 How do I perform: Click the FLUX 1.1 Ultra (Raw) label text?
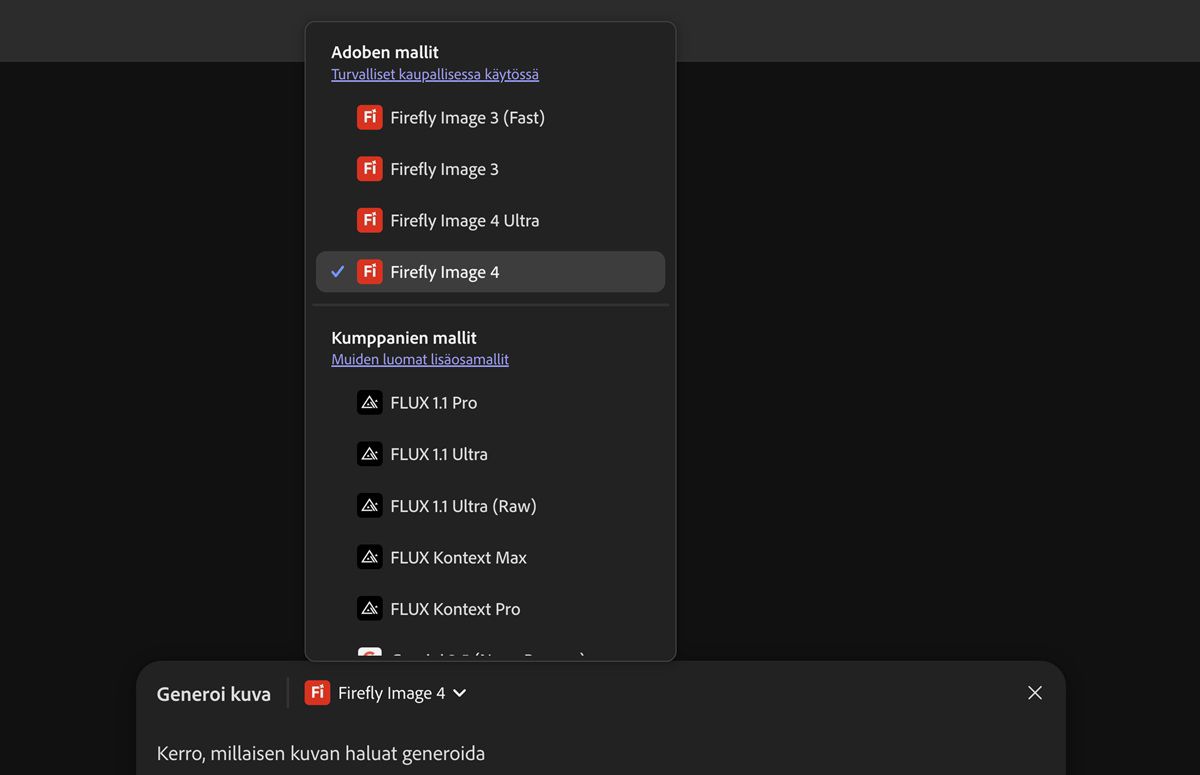coord(463,506)
